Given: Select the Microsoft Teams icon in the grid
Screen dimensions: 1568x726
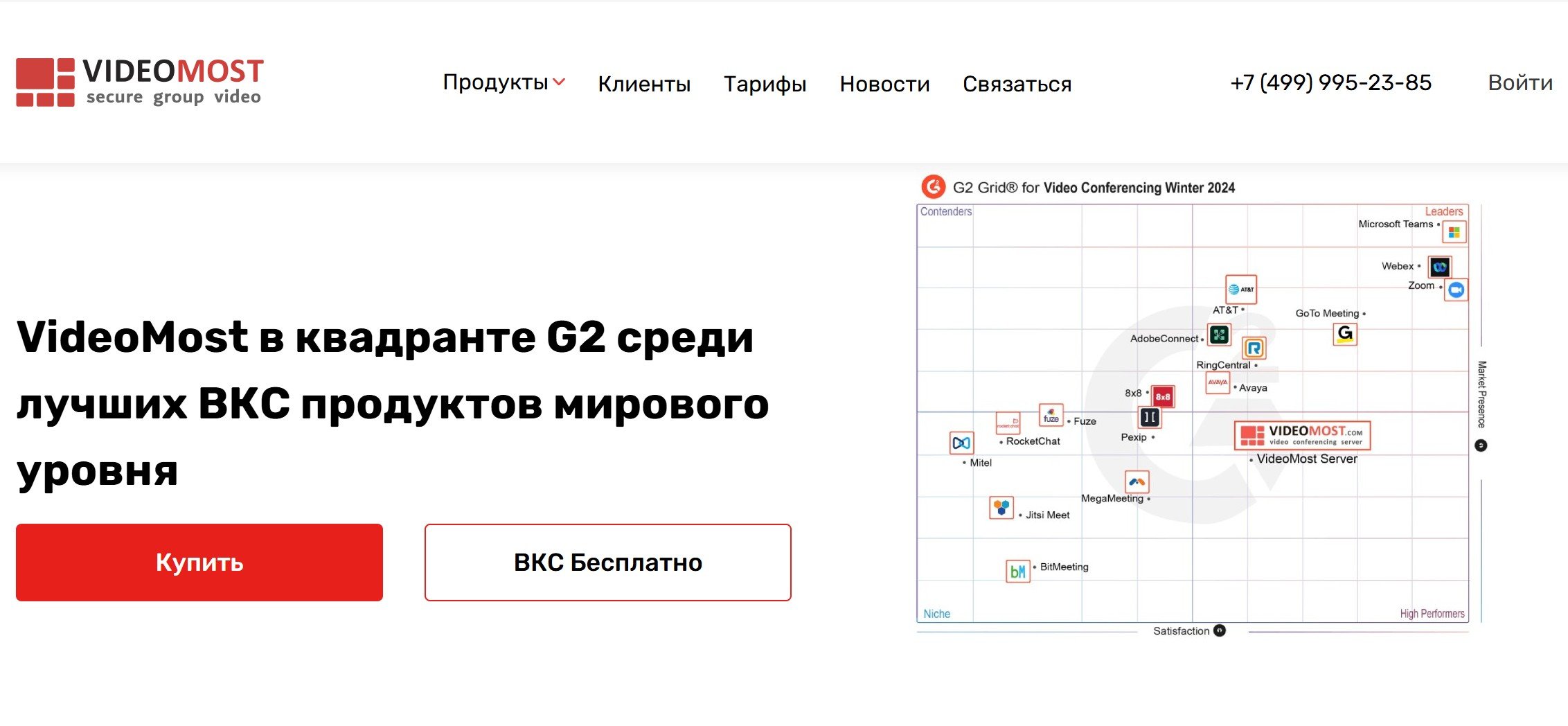Looking at the screenshot, I should coord(1454,232).
